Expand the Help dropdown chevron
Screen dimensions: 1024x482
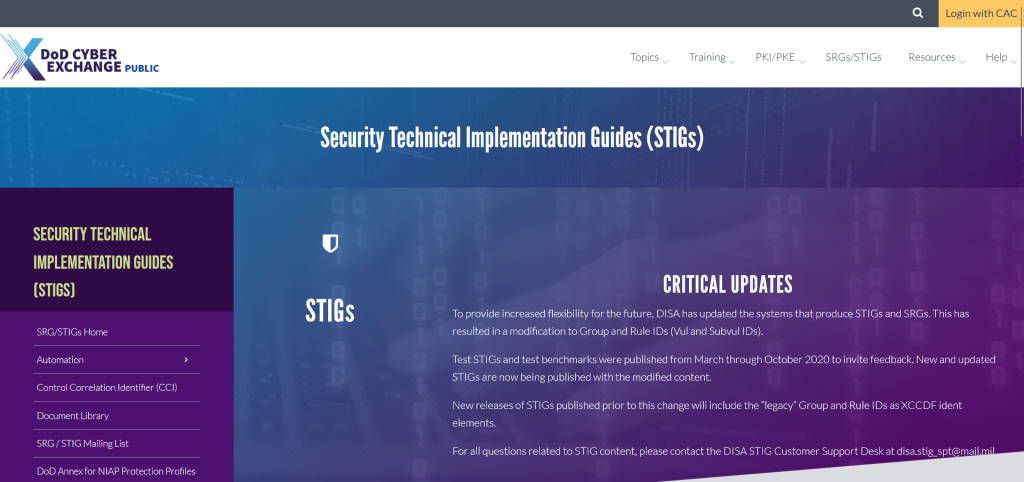[1014, 61]
